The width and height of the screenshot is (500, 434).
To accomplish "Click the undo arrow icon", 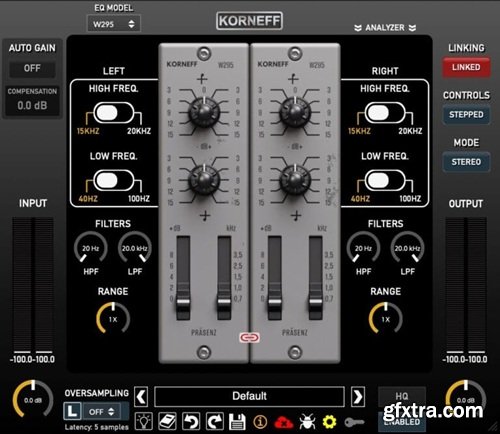I will (x=191, y=422).
